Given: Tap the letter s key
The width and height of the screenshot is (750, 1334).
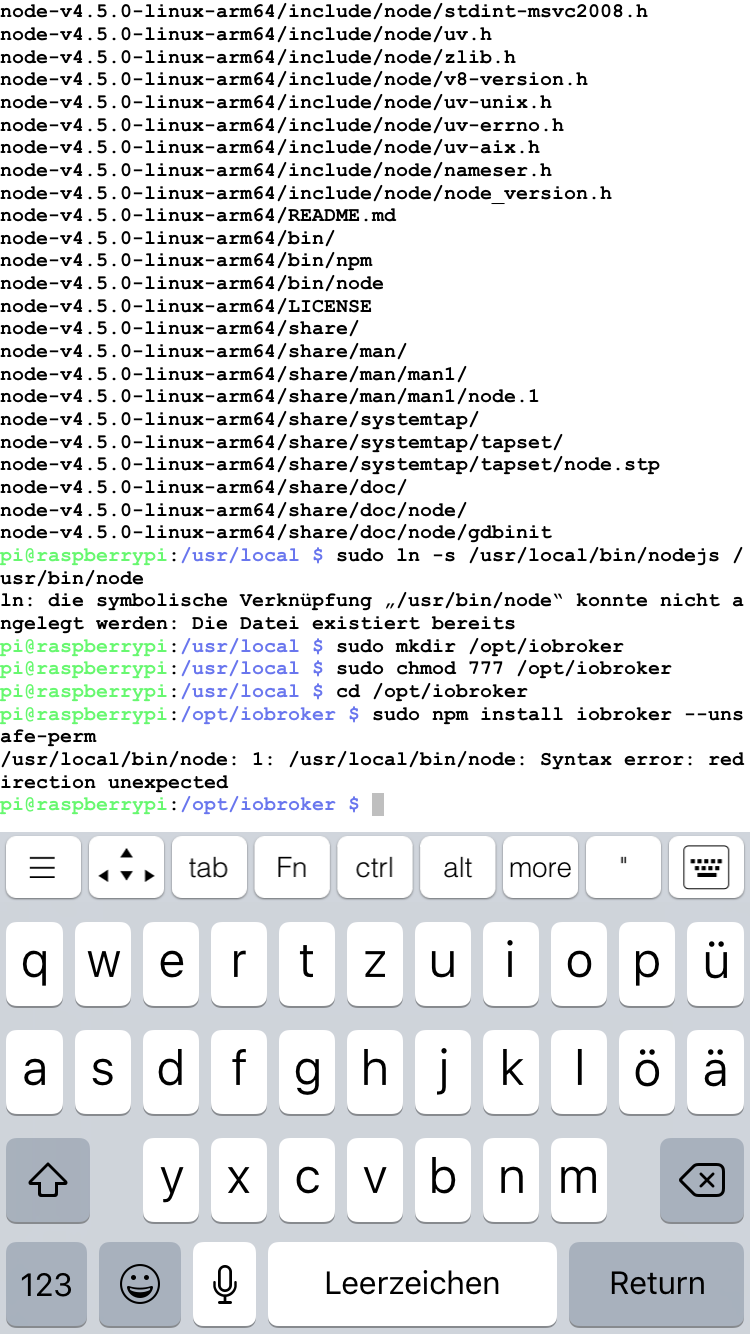Looking at the screenshot, I should [103, 1072].
